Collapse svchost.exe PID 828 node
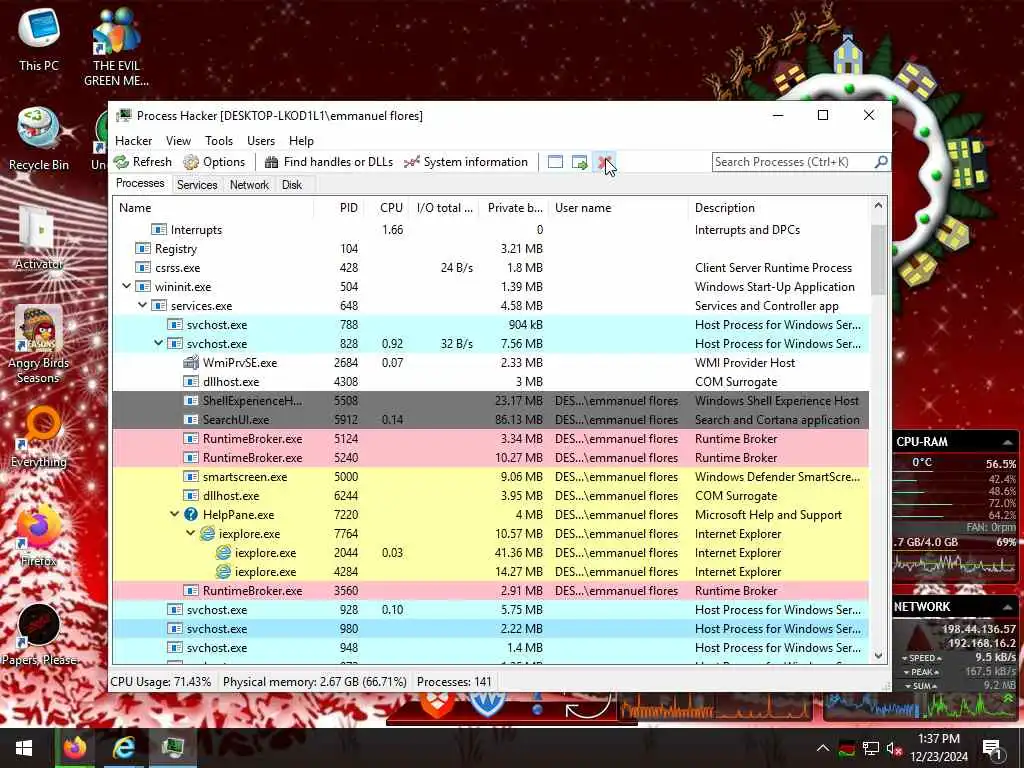Screen dimensions: 1024x768 click(x=158, y=343)
